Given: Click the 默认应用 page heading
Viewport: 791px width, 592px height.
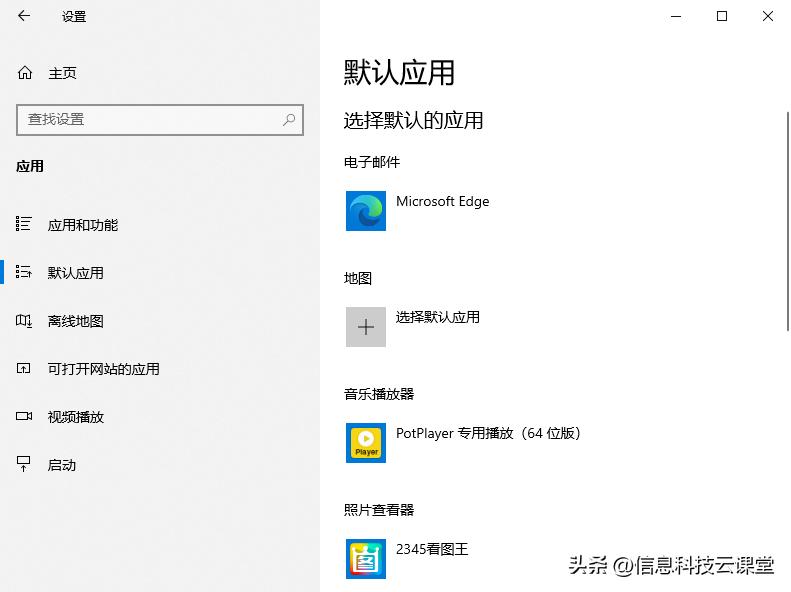Looking at the screenshot, I should (399, 73).
